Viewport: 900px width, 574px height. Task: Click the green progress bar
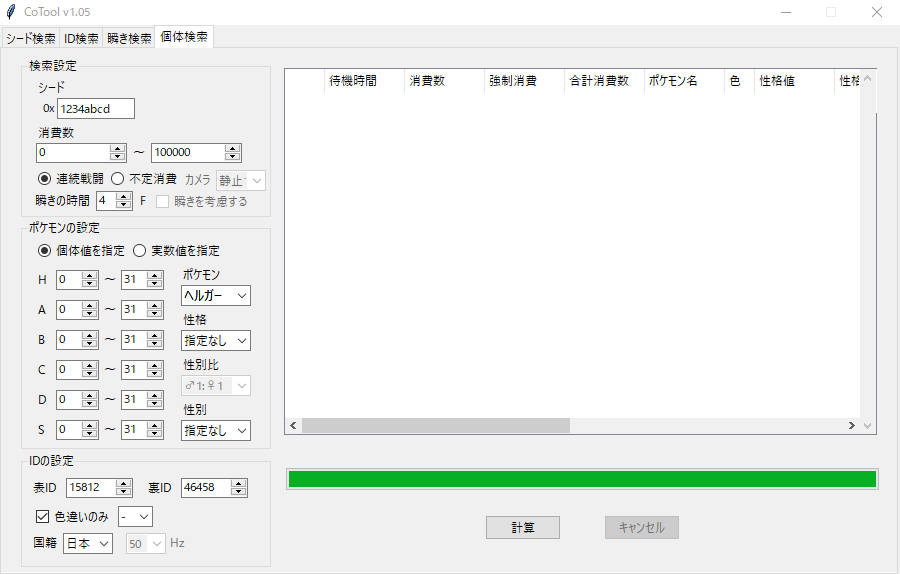coord(582,479)
